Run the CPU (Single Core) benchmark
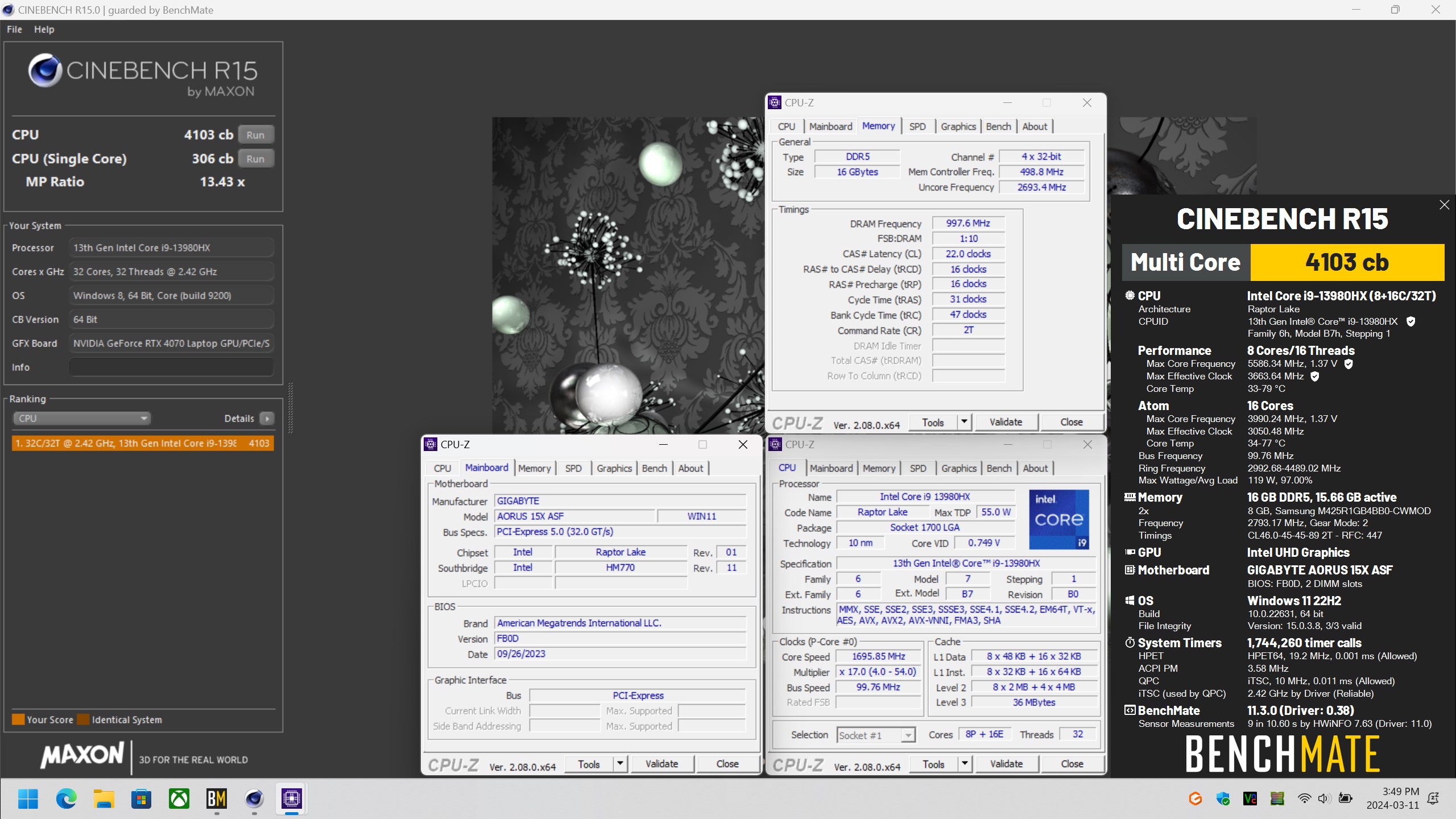 point(255,159)
